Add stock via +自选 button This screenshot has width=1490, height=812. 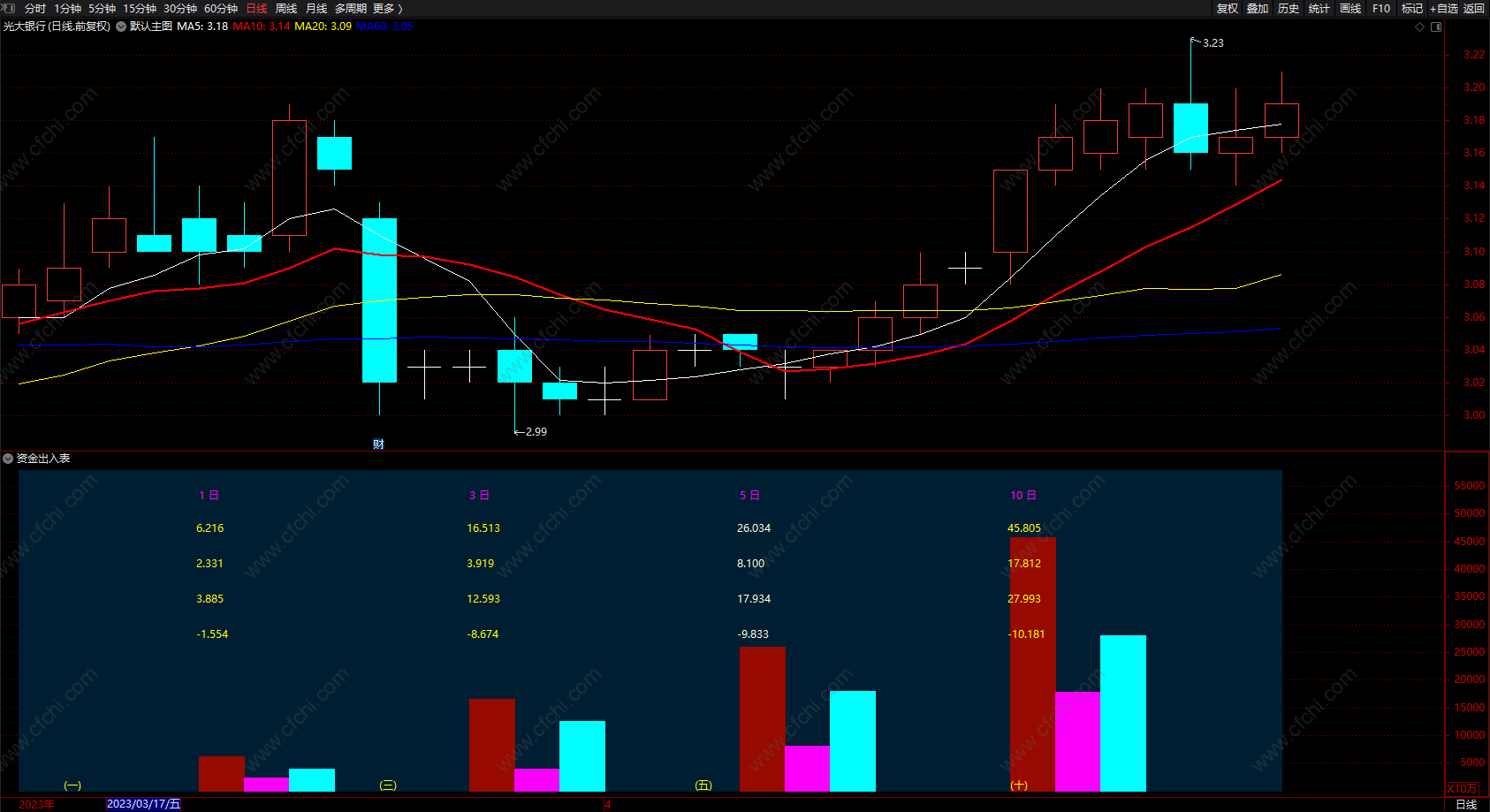coord(1444,8)
